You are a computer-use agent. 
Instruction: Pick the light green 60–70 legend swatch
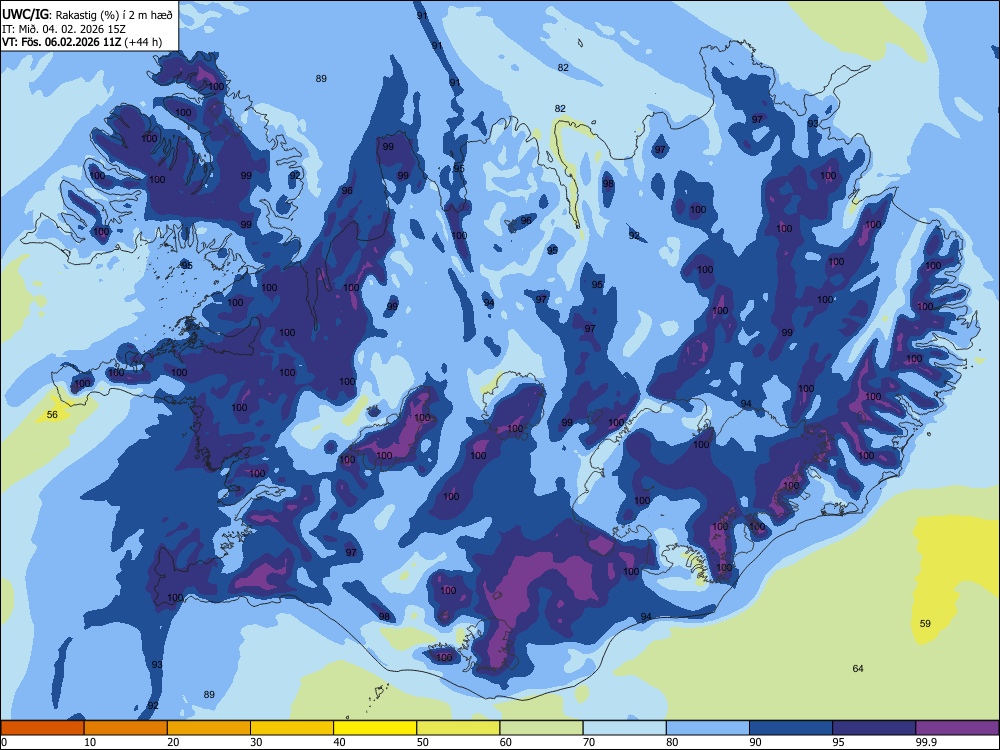(x=541, y=728)
